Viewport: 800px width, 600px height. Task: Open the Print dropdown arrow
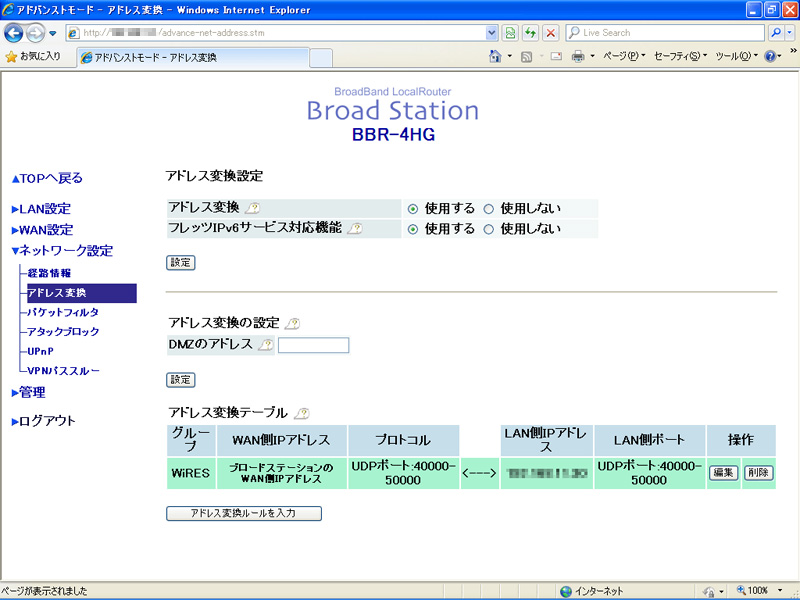click(x=592, y=56)
